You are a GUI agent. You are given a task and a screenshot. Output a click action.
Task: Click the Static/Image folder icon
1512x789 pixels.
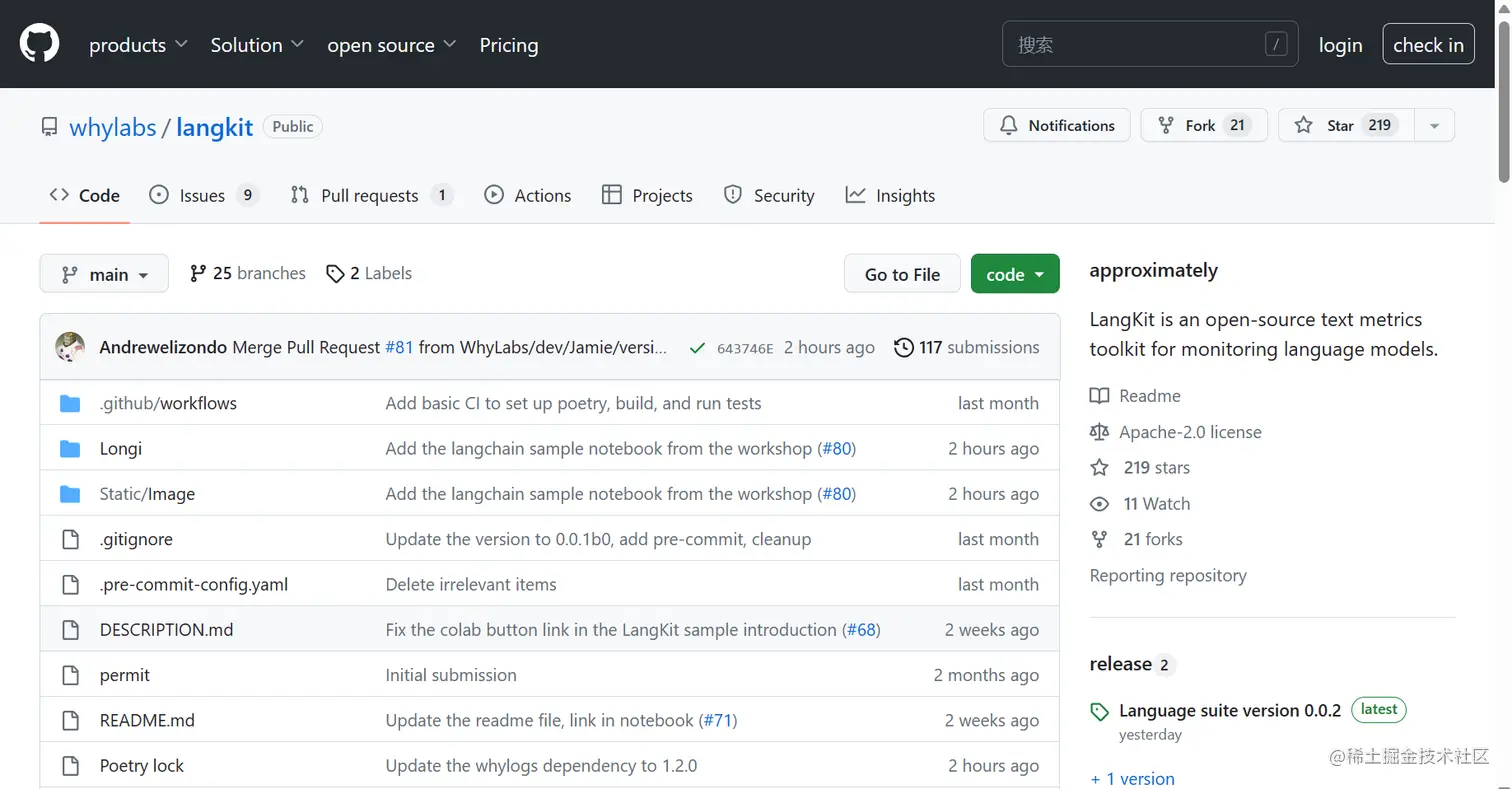(x=70, y=494)
